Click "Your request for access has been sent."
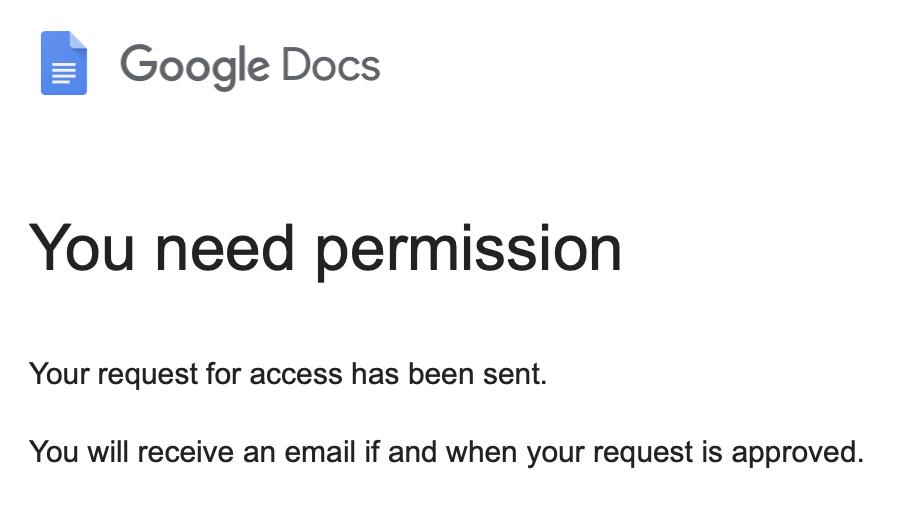 [x=288, y=375]
